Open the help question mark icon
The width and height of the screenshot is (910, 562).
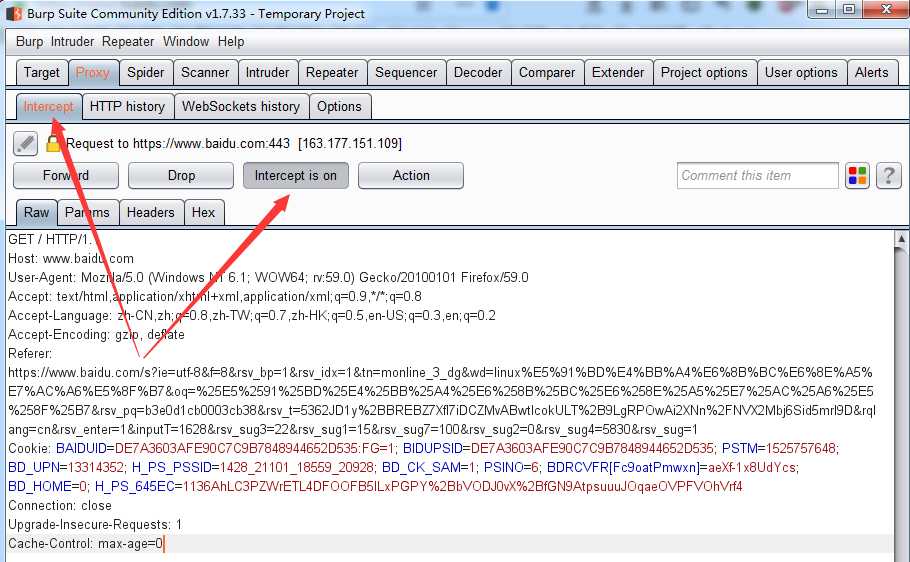(889, 175)
